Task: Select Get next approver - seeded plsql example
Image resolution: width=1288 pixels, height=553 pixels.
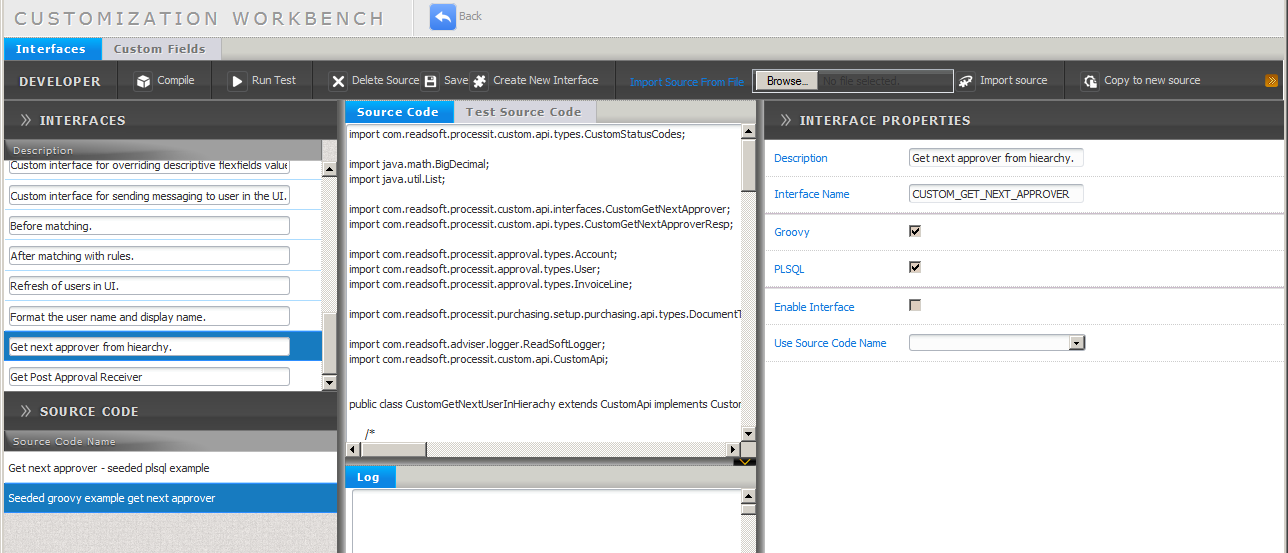Action: (109, 468)
